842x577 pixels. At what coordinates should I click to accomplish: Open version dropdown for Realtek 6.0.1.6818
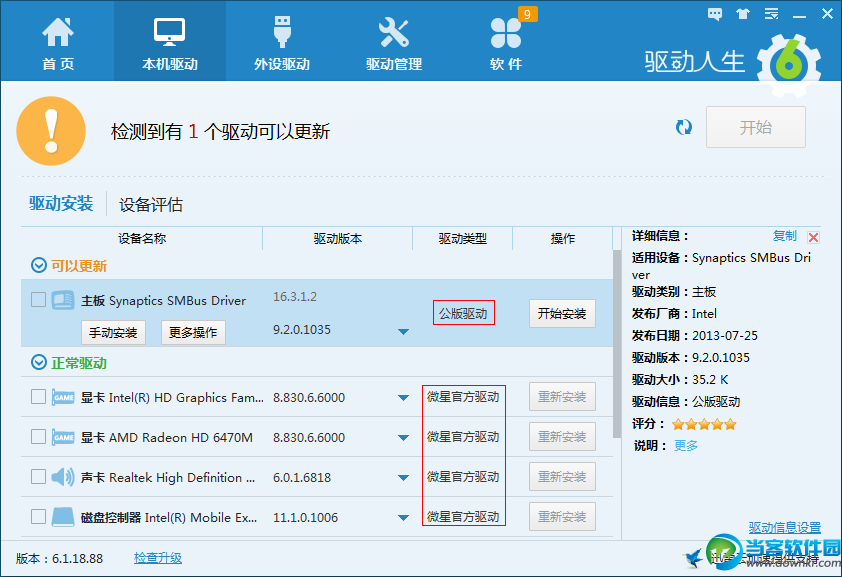point(403,478)
